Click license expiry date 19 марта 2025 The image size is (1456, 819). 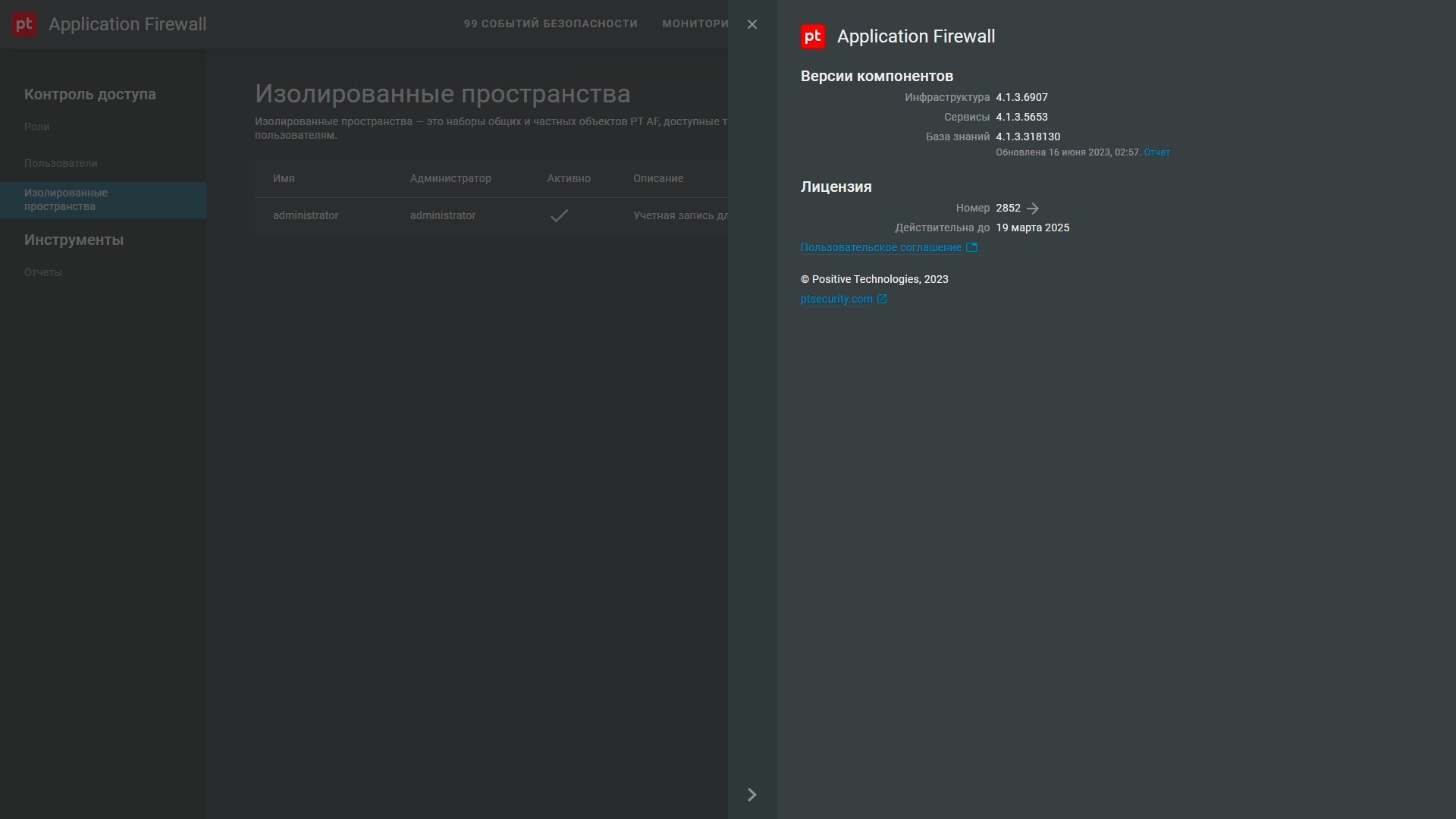click(1032, 227)
